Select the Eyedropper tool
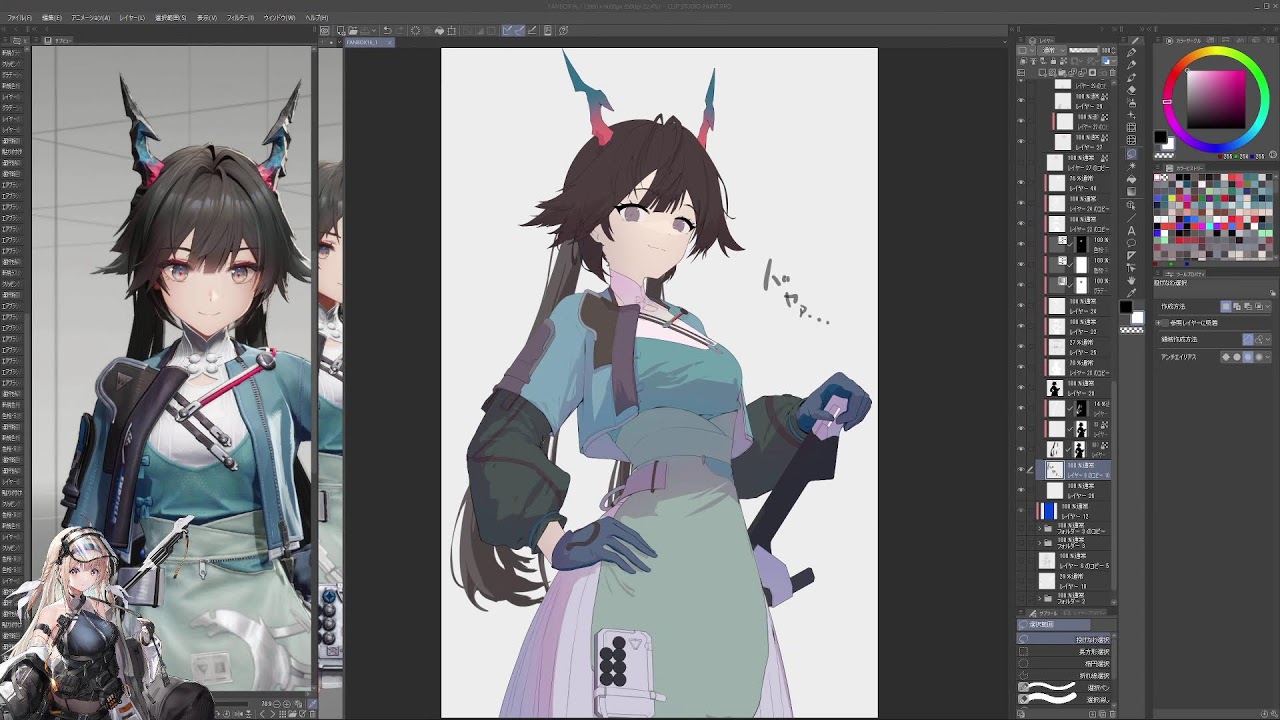This screenshot has width=1280, height=720. 1131,293
